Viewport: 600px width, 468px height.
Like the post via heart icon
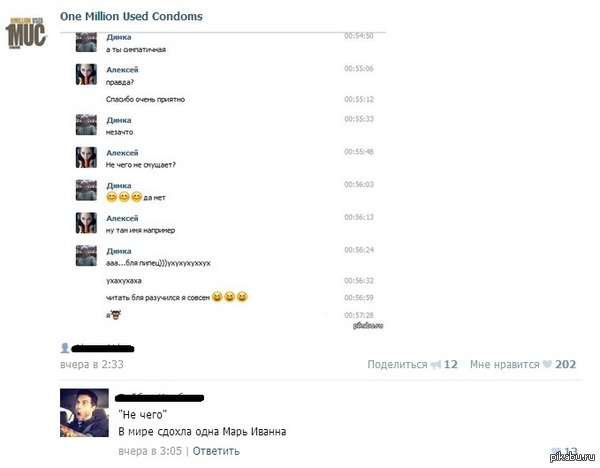tap(548, 364)
